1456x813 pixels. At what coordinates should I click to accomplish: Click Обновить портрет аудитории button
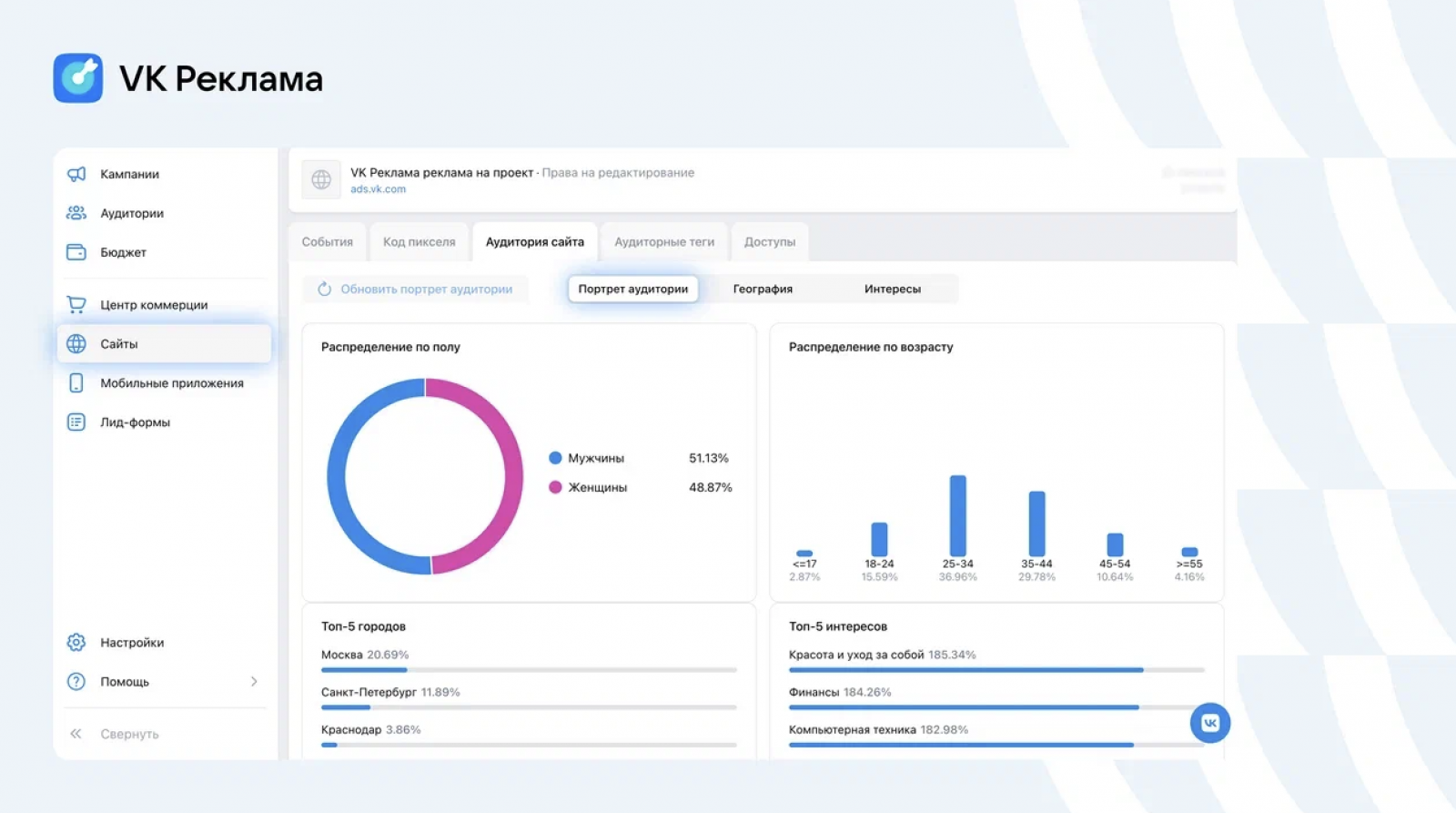416,290
